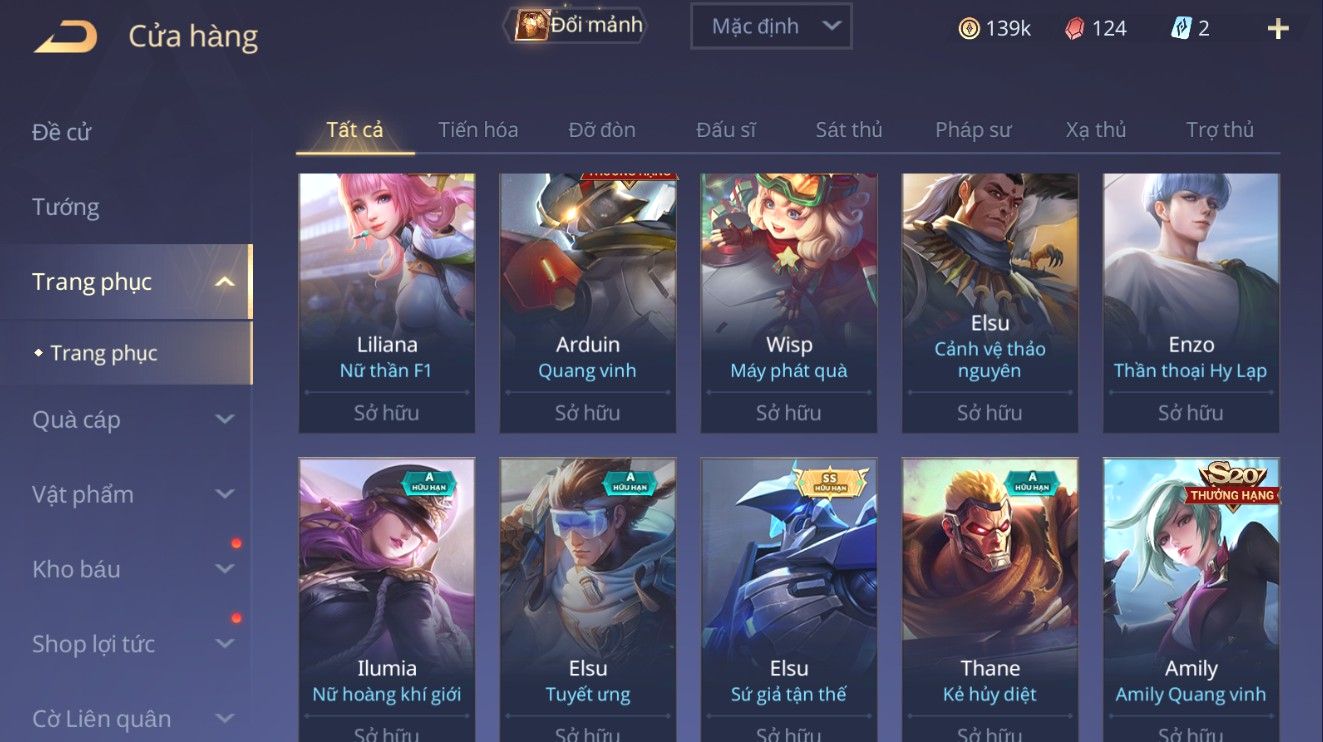Open the Tướng sidebar menu item

coord(66,207)
